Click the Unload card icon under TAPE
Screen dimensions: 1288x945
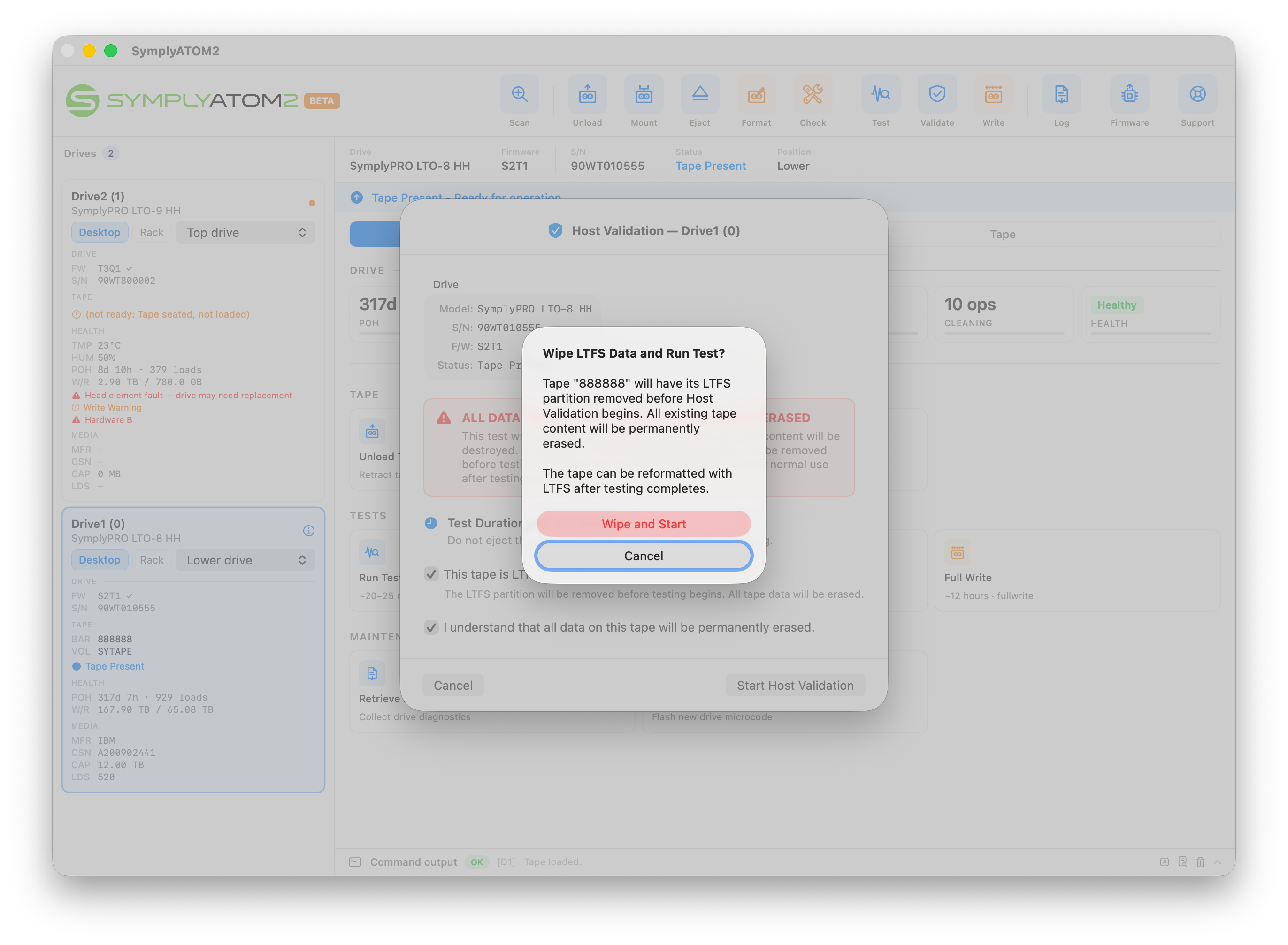click(372, 431)
